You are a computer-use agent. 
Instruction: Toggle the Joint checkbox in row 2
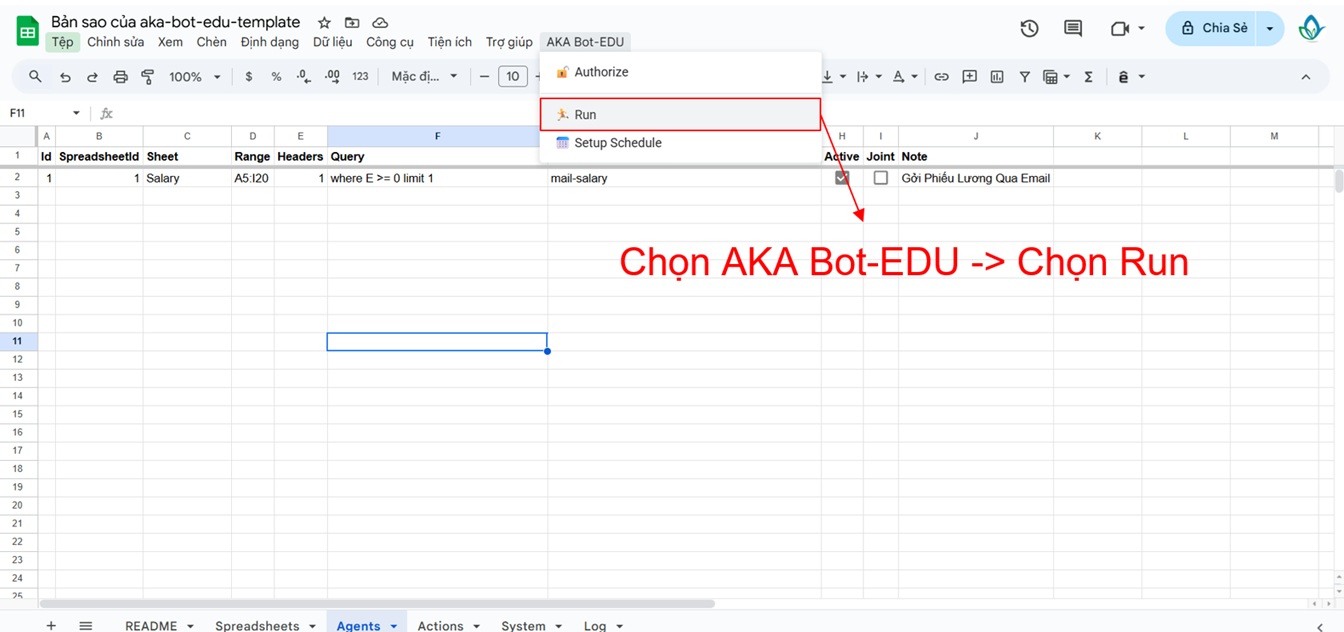[881, 178]
